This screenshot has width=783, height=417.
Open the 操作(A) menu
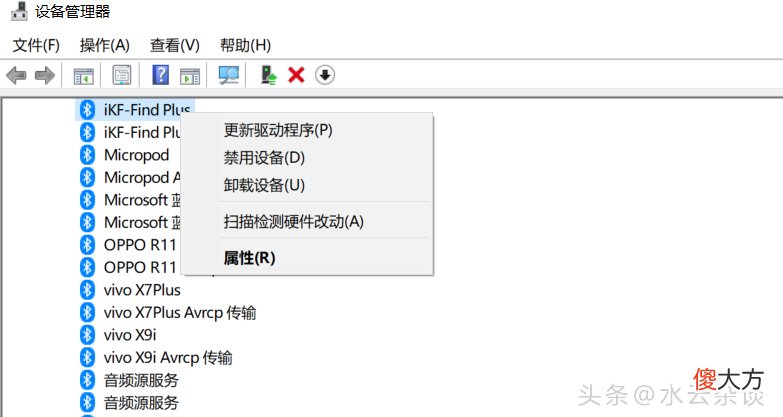coord(104,45)
